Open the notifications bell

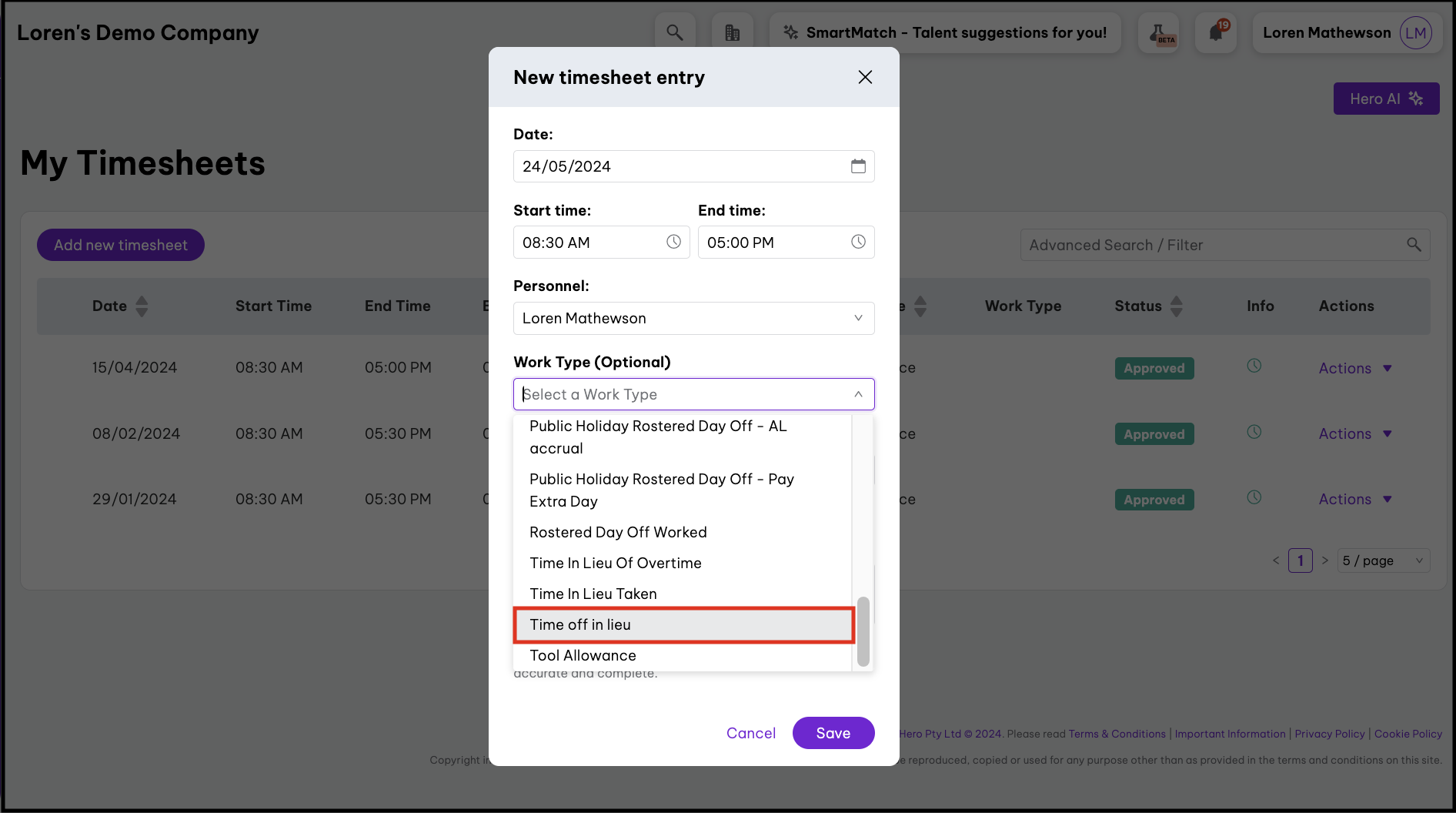pyautogui.click(x=1216, y=32)
